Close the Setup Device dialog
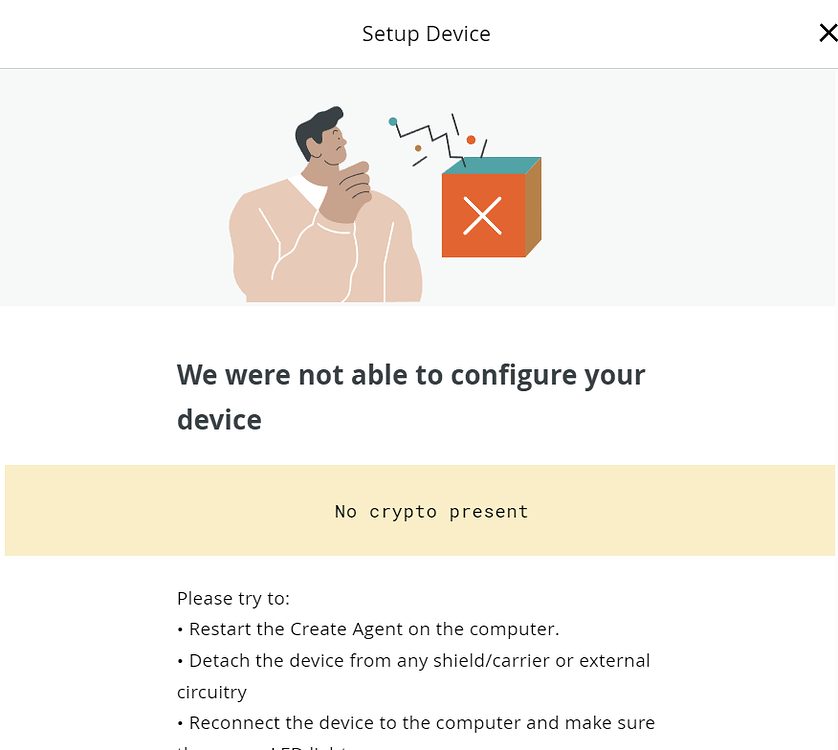Image resolution: width=838 pixels, height=750 pixels. coord(827,34)
